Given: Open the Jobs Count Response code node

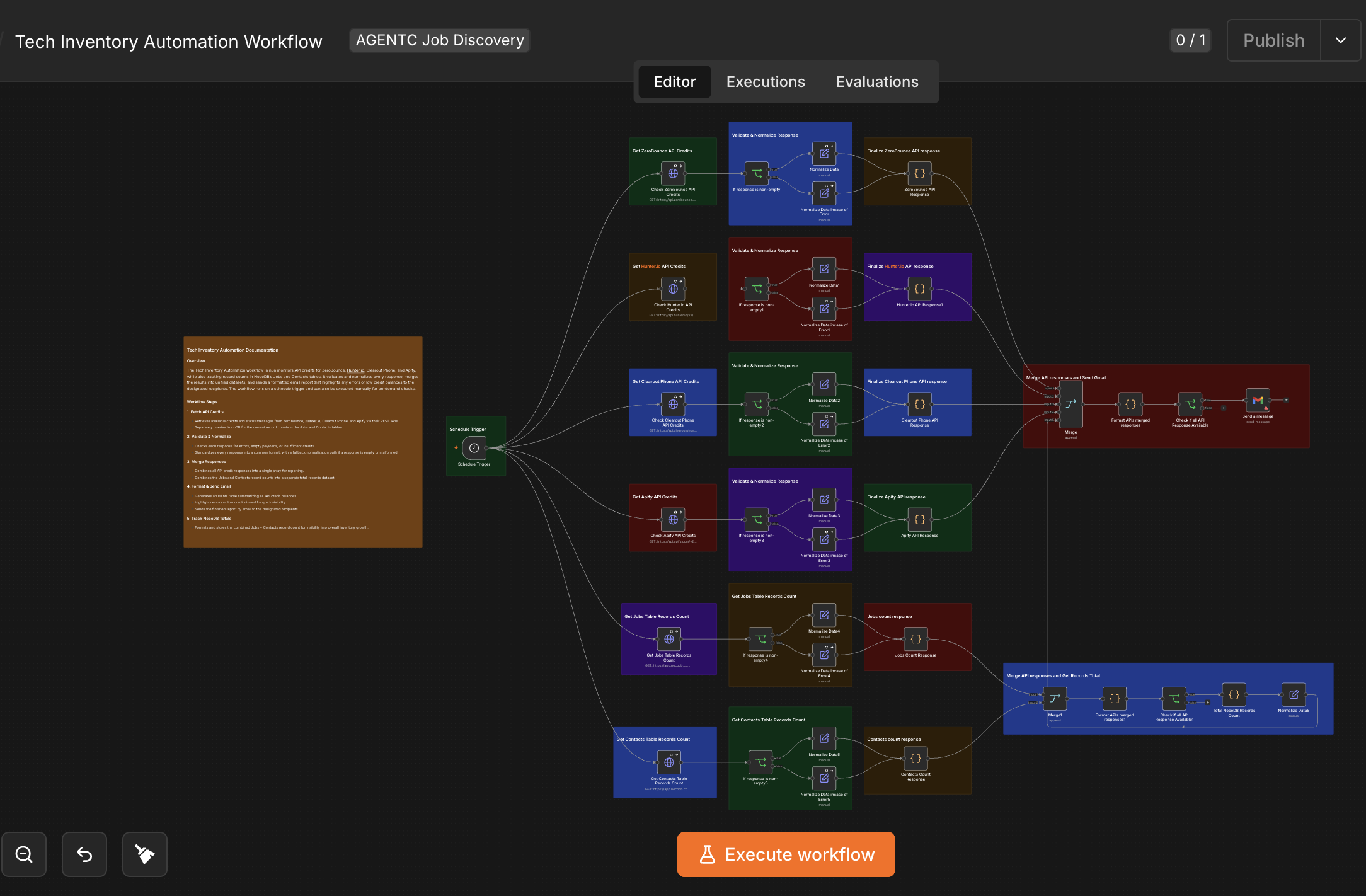Looking at the screenshot, I should (915, 639).
